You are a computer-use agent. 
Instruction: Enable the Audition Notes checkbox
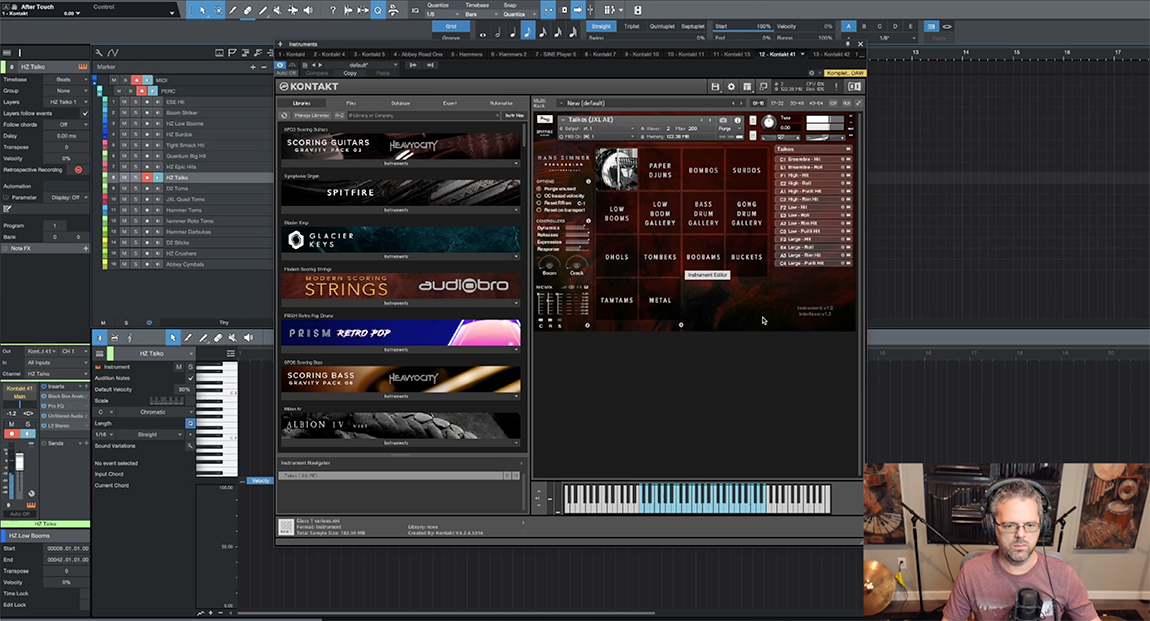(x=191, y=378)
